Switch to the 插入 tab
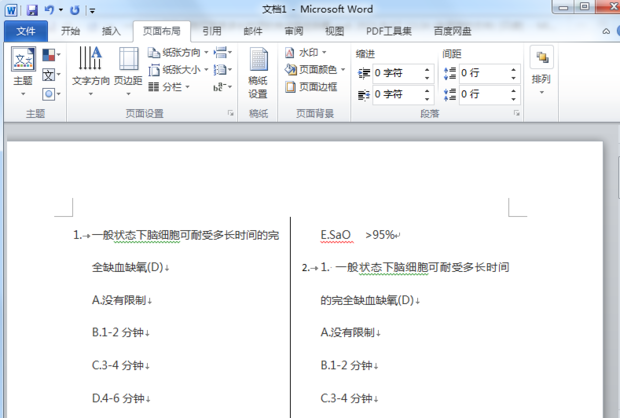Image resolution: width=620 pixels, height=418 pixels. click(111, 31)
